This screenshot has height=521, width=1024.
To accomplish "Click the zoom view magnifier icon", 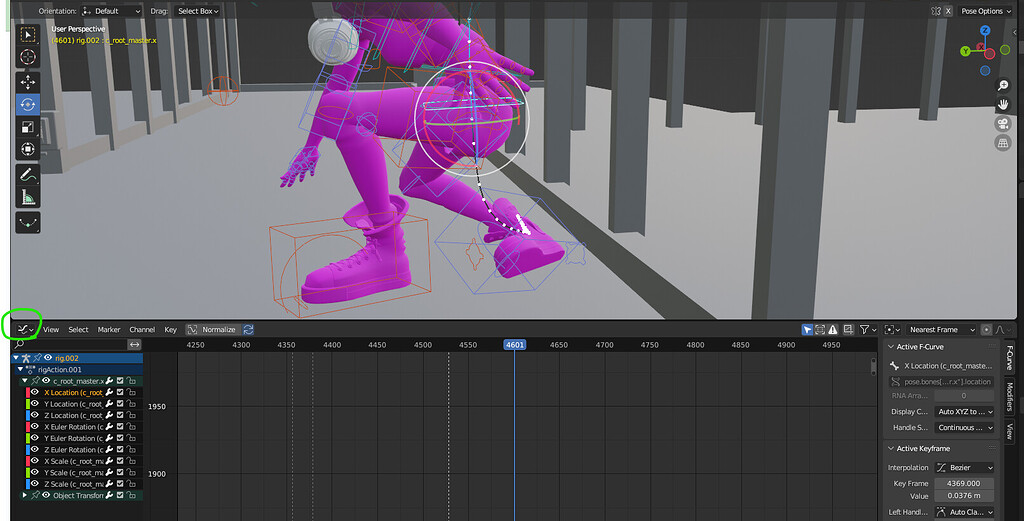I will (x=1003, y=86).
